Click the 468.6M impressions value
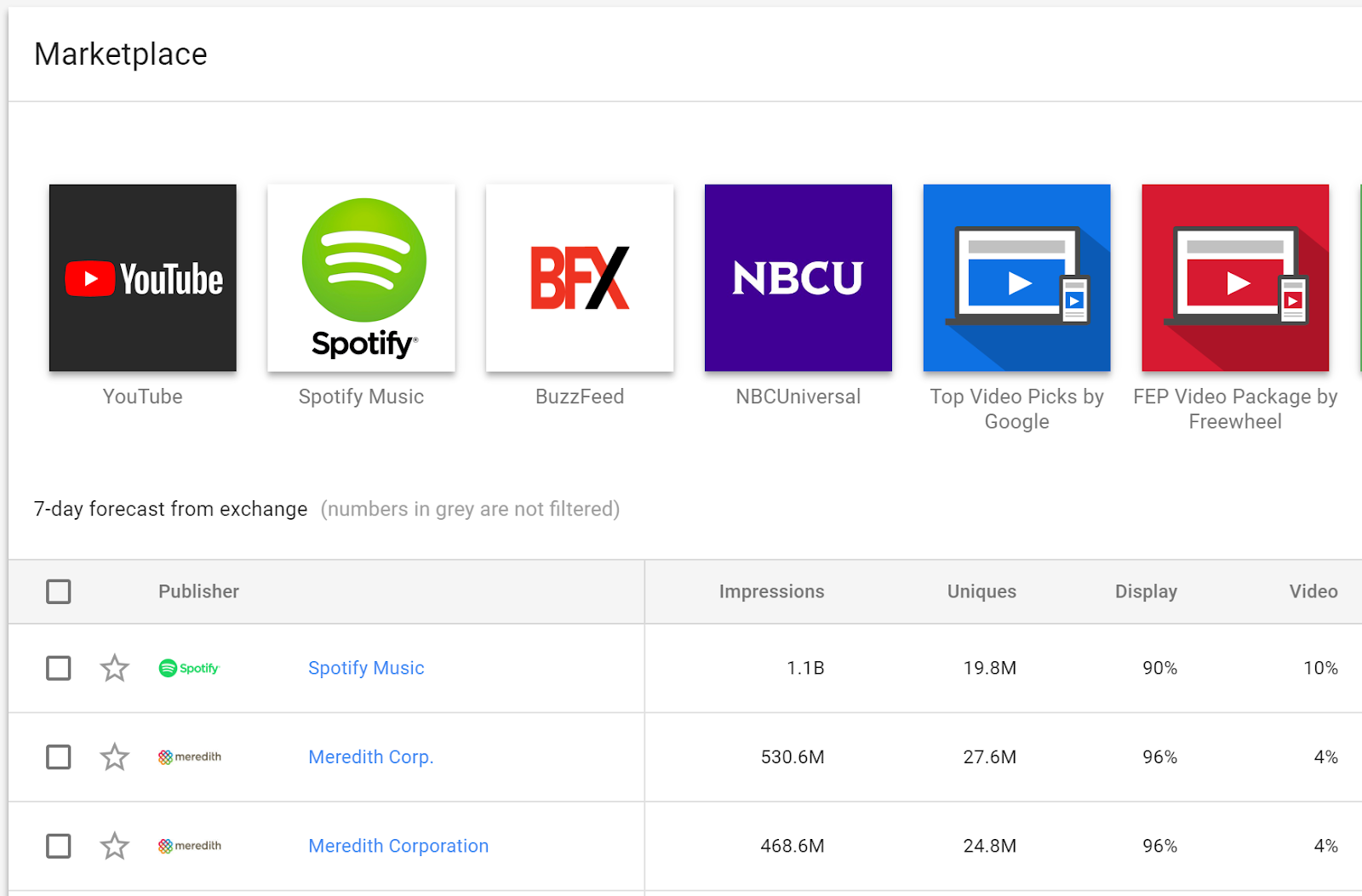1362x896 pixels. 793,846
